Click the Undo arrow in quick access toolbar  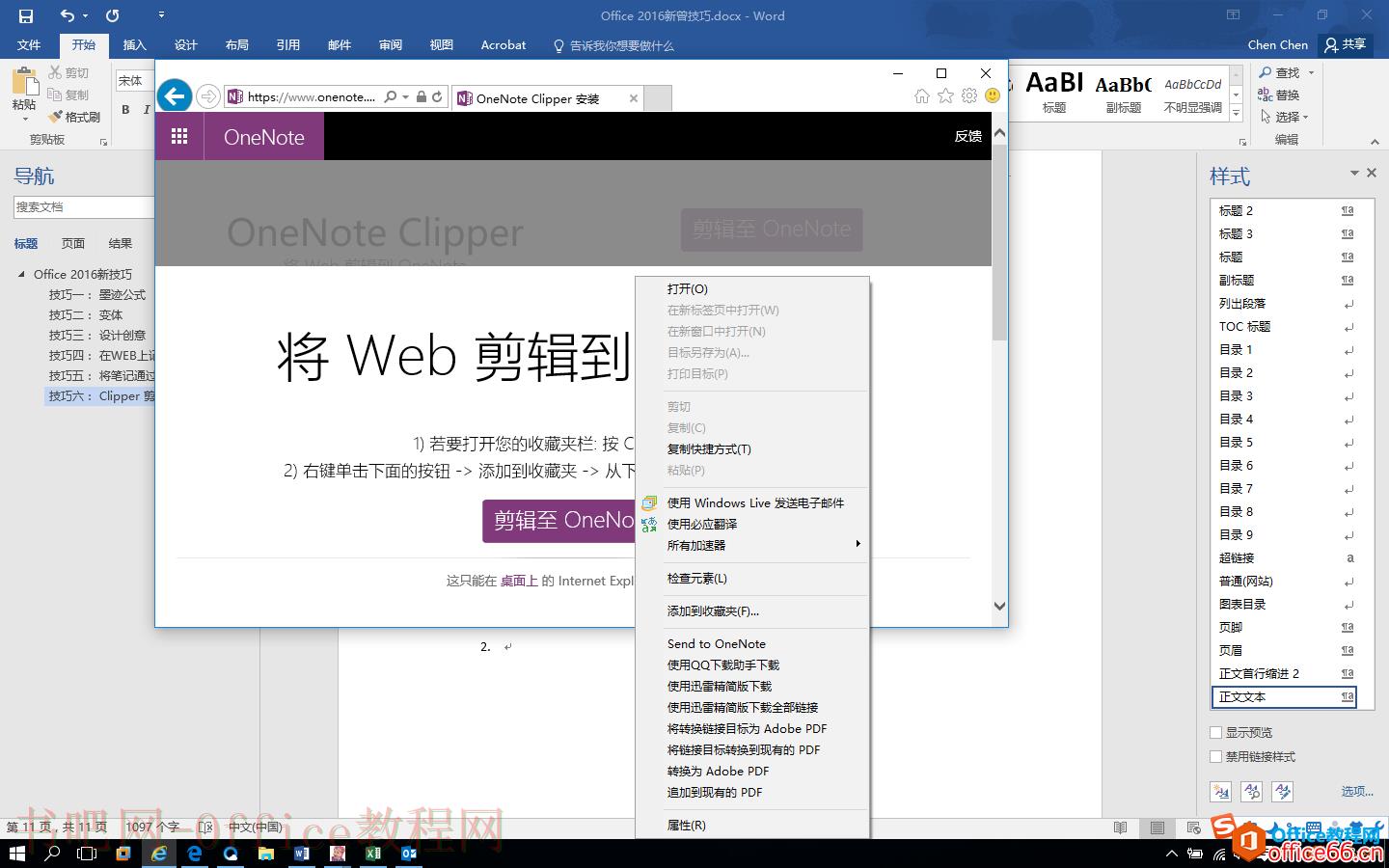67,15
